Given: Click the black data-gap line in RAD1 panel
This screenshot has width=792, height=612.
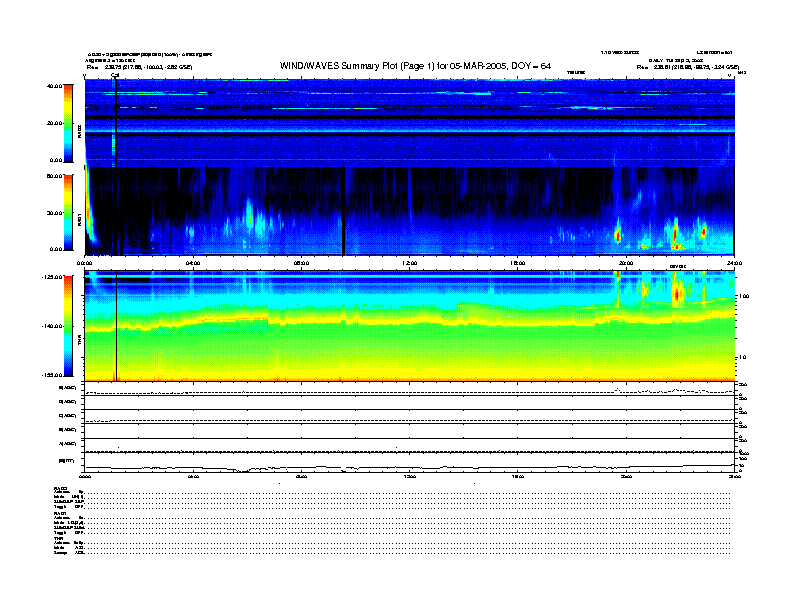Looking at the screenshot, I should [x=343, y=212].
